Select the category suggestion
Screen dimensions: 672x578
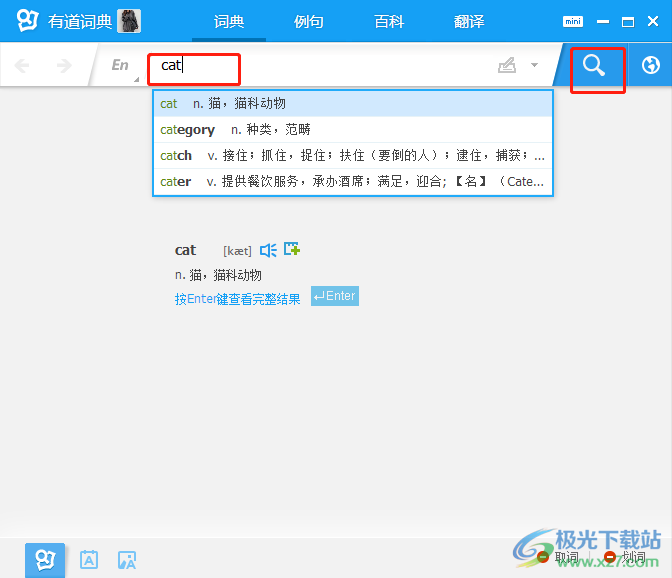(353, 129)
